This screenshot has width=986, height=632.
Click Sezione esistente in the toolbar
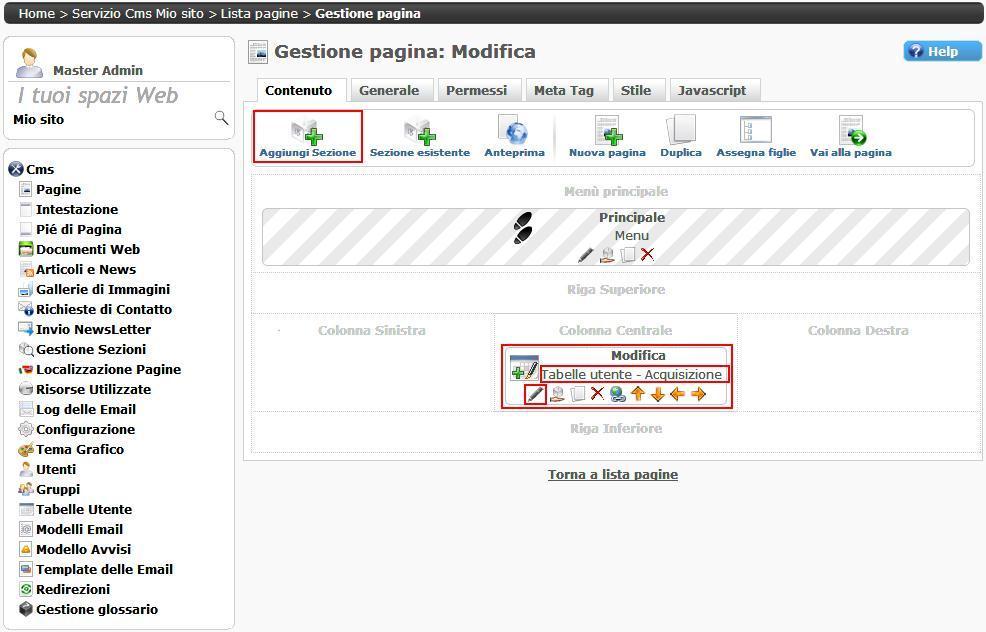point(419,134)
